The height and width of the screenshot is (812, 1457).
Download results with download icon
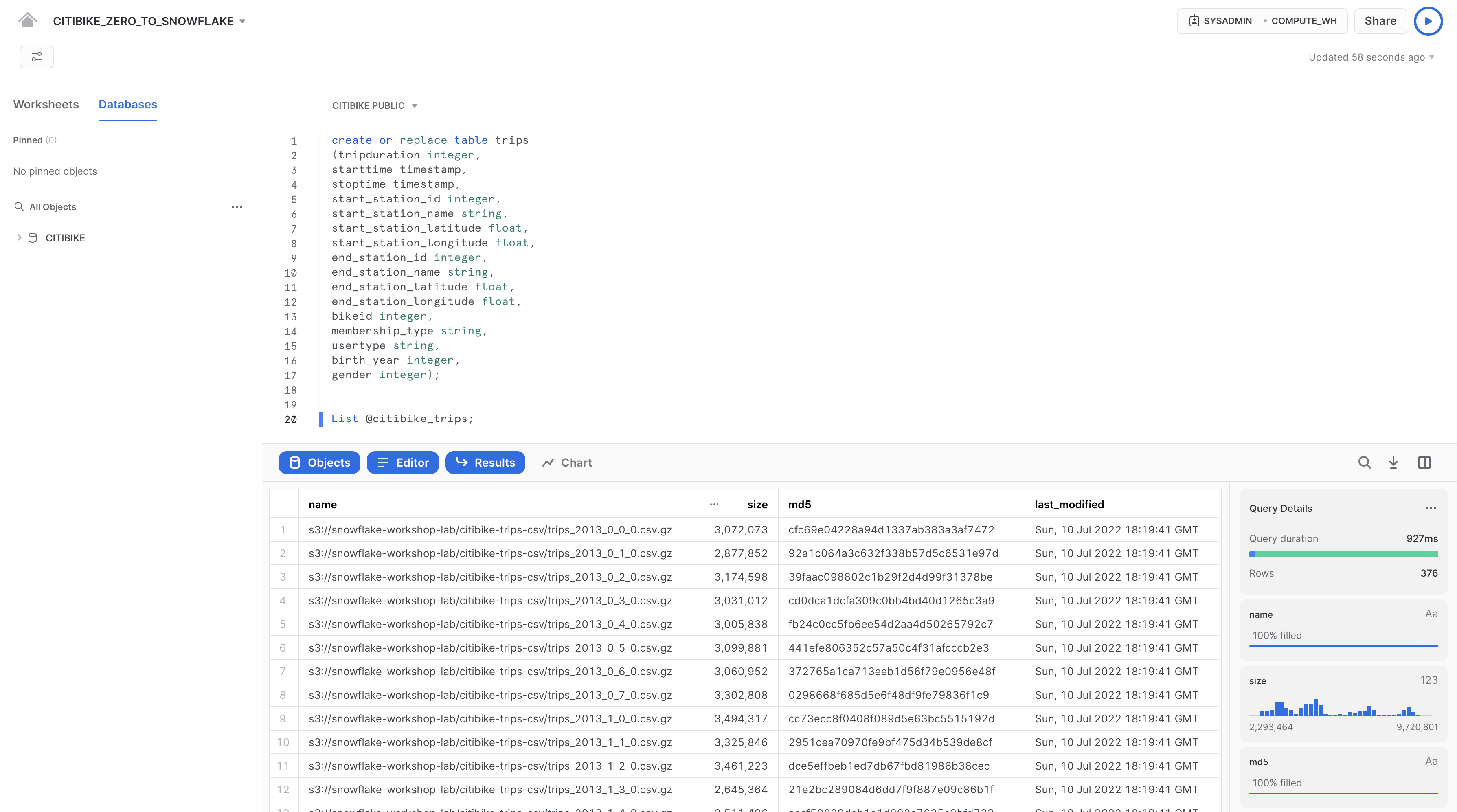pyautogui.click(x=1393, y=463)
